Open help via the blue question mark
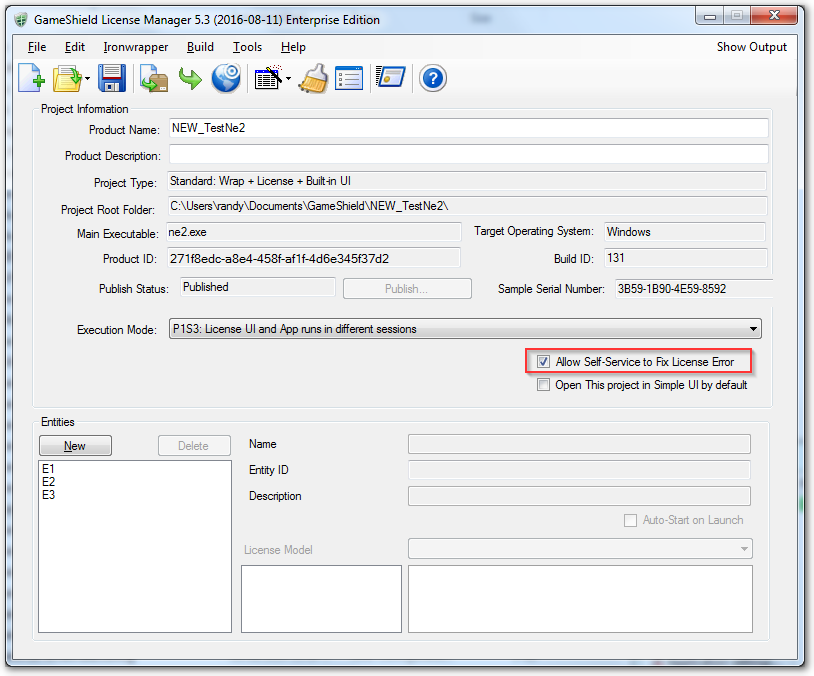The width and height of the screenshot is (814, 676). click(432, 78)
